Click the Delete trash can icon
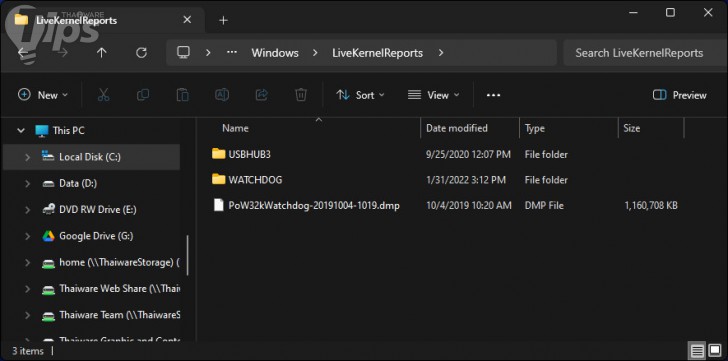Screen dimensions: 728x361 (301, 95)
